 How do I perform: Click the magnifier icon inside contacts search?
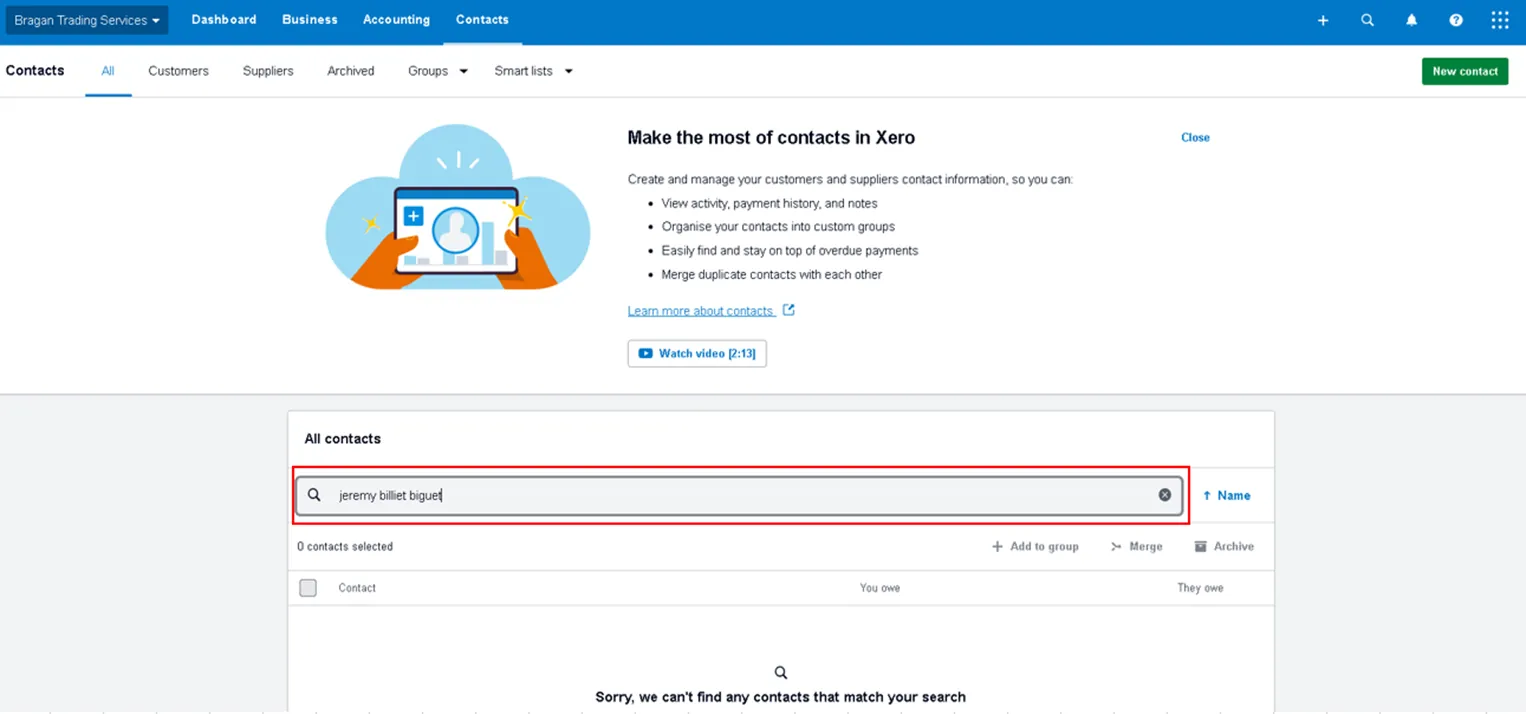(314, 495)
